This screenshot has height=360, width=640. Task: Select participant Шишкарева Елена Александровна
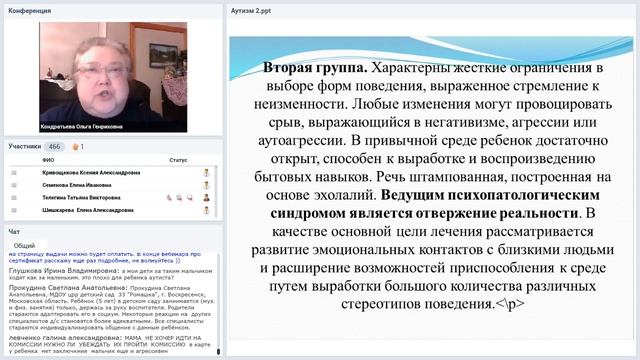(88, 211)
